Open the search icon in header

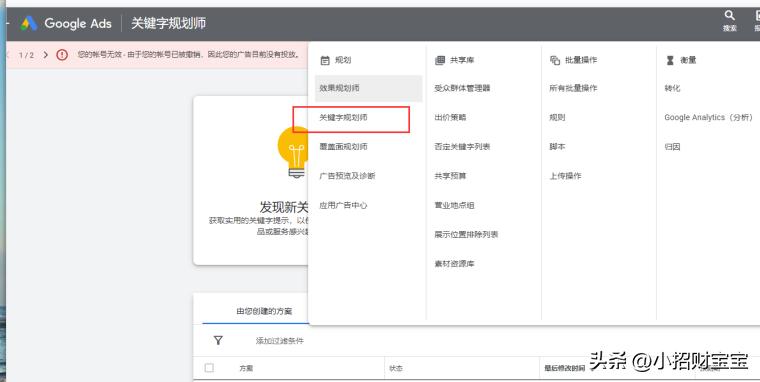(729, 16)
